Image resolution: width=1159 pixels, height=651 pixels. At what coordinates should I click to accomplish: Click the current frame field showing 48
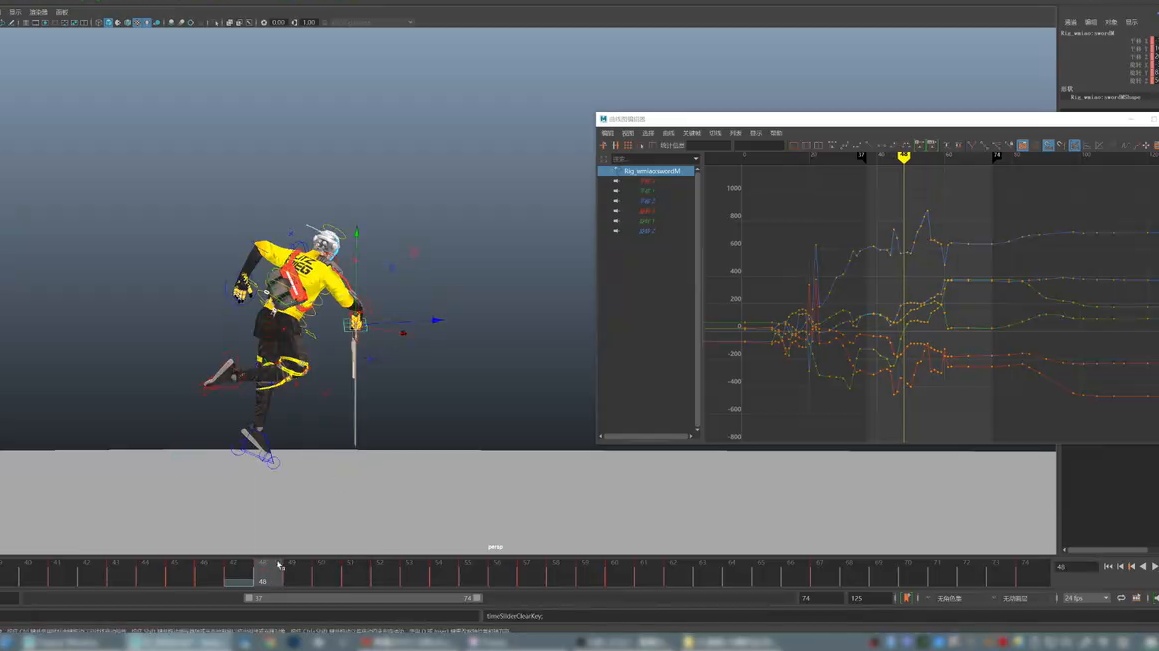click(1077, 567)
